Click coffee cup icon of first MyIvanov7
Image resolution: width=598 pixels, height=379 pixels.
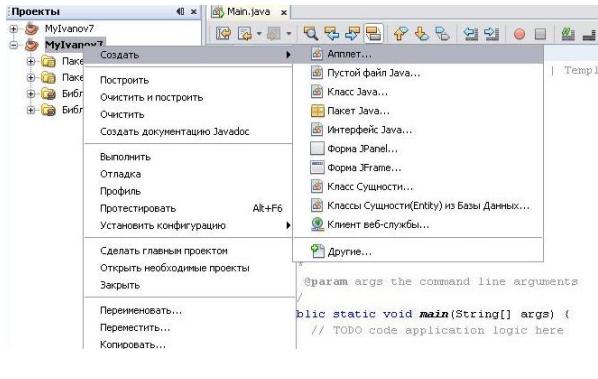pyautogui.click(x=32, y=29)
